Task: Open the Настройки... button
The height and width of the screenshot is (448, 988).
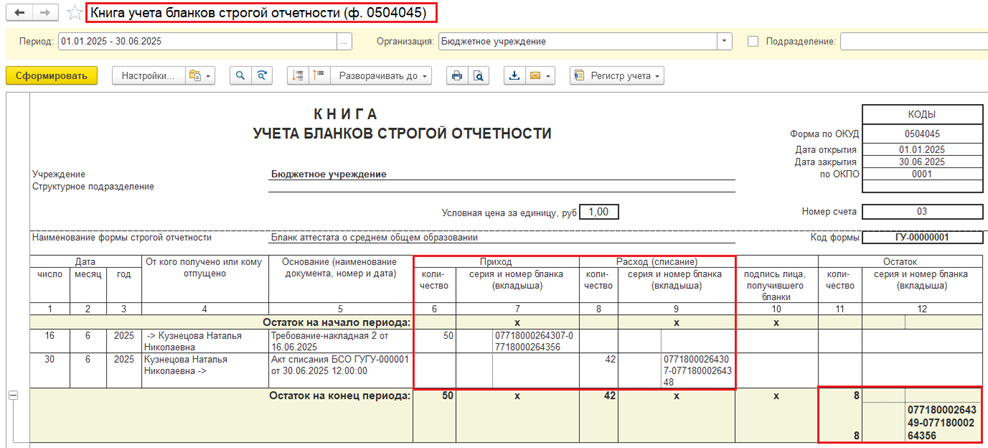Action: pos(147,76)
